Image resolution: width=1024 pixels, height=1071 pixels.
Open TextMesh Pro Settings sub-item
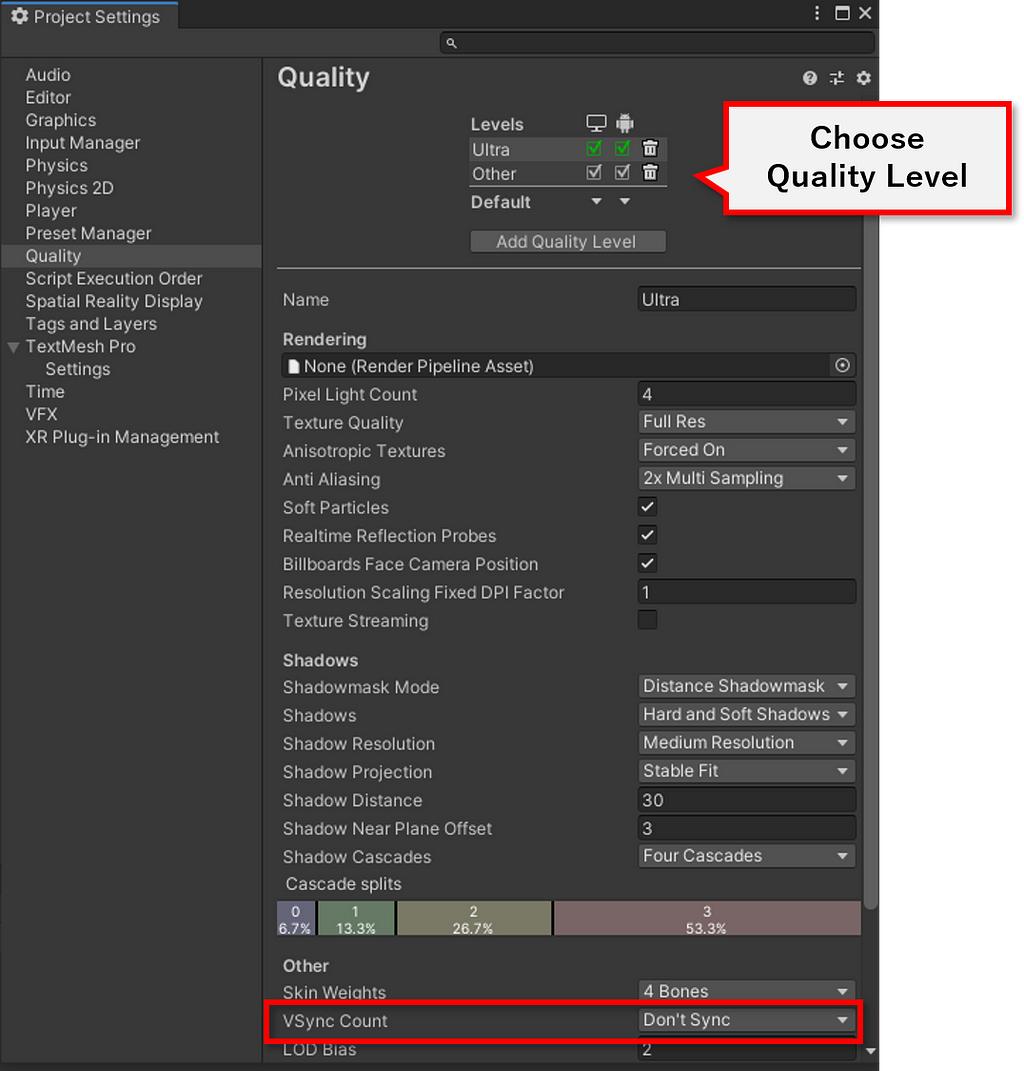pyautogui.click(x=78, y=369)
